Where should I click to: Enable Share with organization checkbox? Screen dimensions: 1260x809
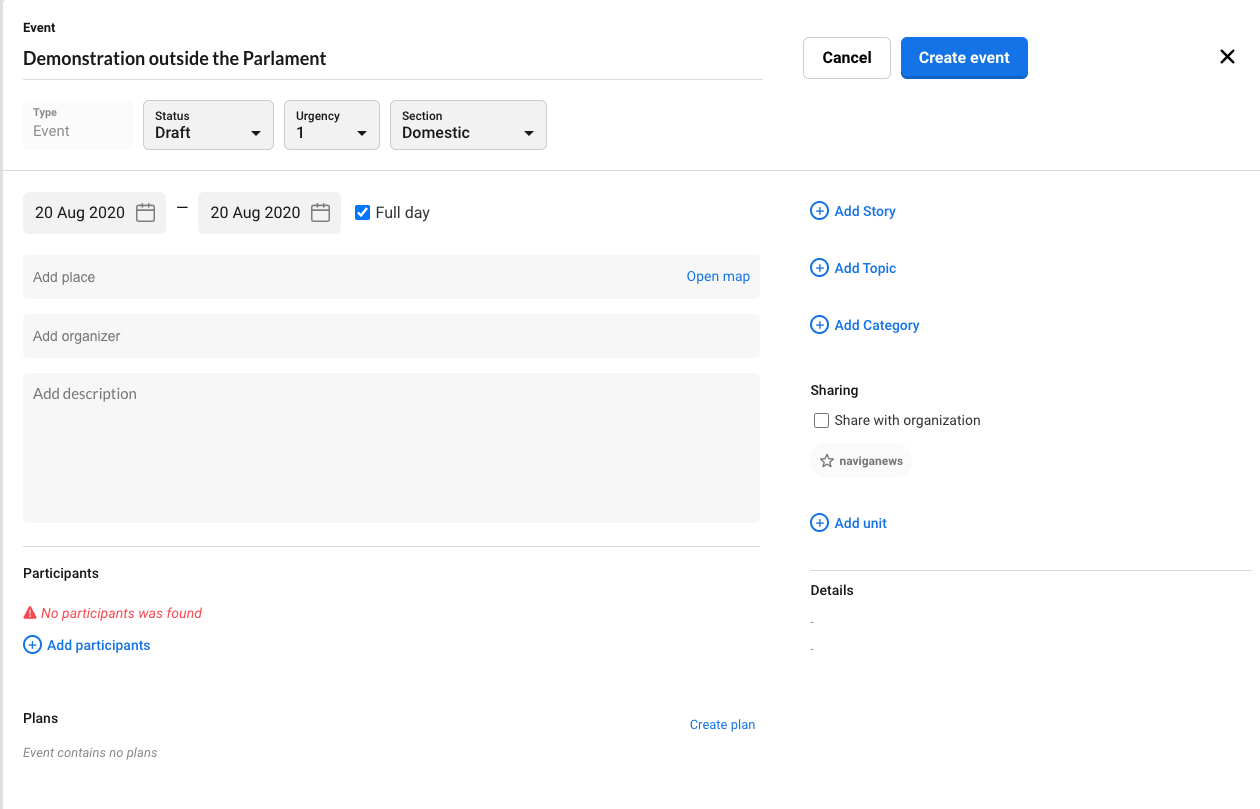[x=822, y=421]
